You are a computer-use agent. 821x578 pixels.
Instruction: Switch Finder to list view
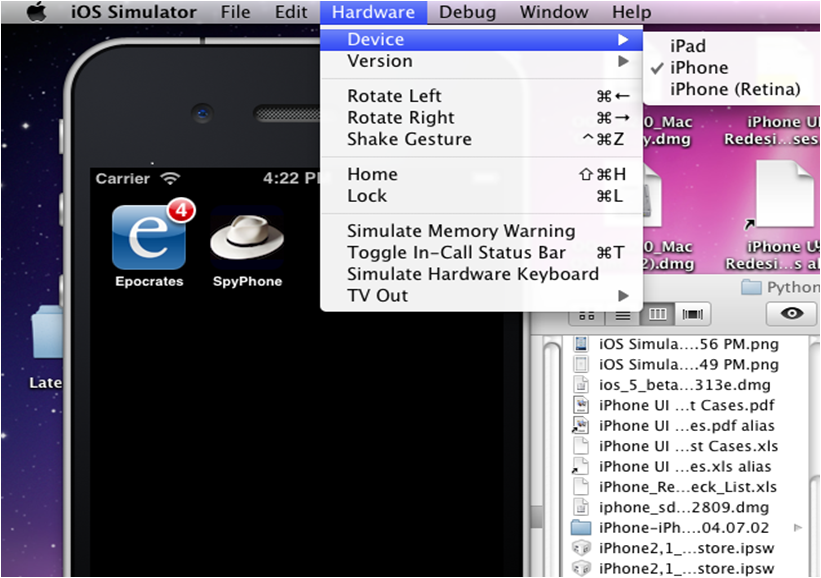pyautogui.click(x=623, y=314)
